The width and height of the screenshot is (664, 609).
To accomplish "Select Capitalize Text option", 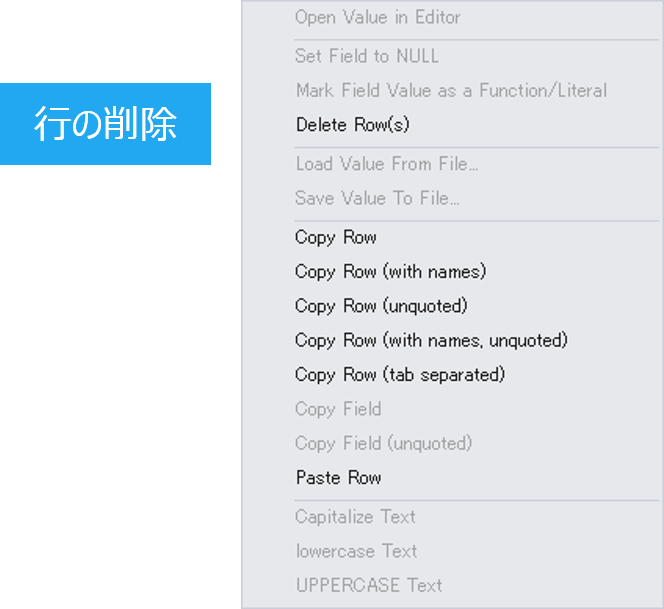I will pyautogui.click(x=451, y=517).
